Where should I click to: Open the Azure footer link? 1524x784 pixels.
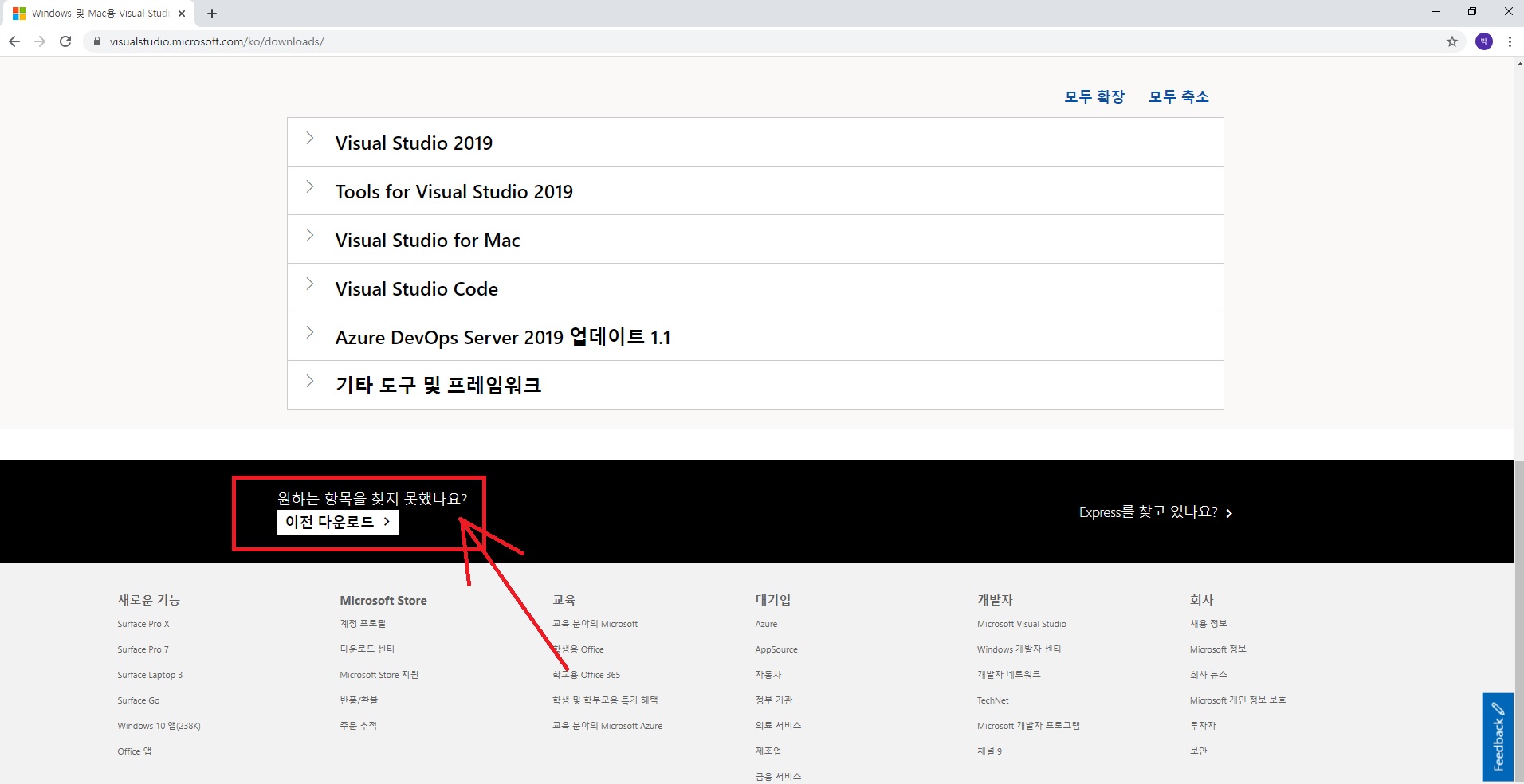[766, 624]
